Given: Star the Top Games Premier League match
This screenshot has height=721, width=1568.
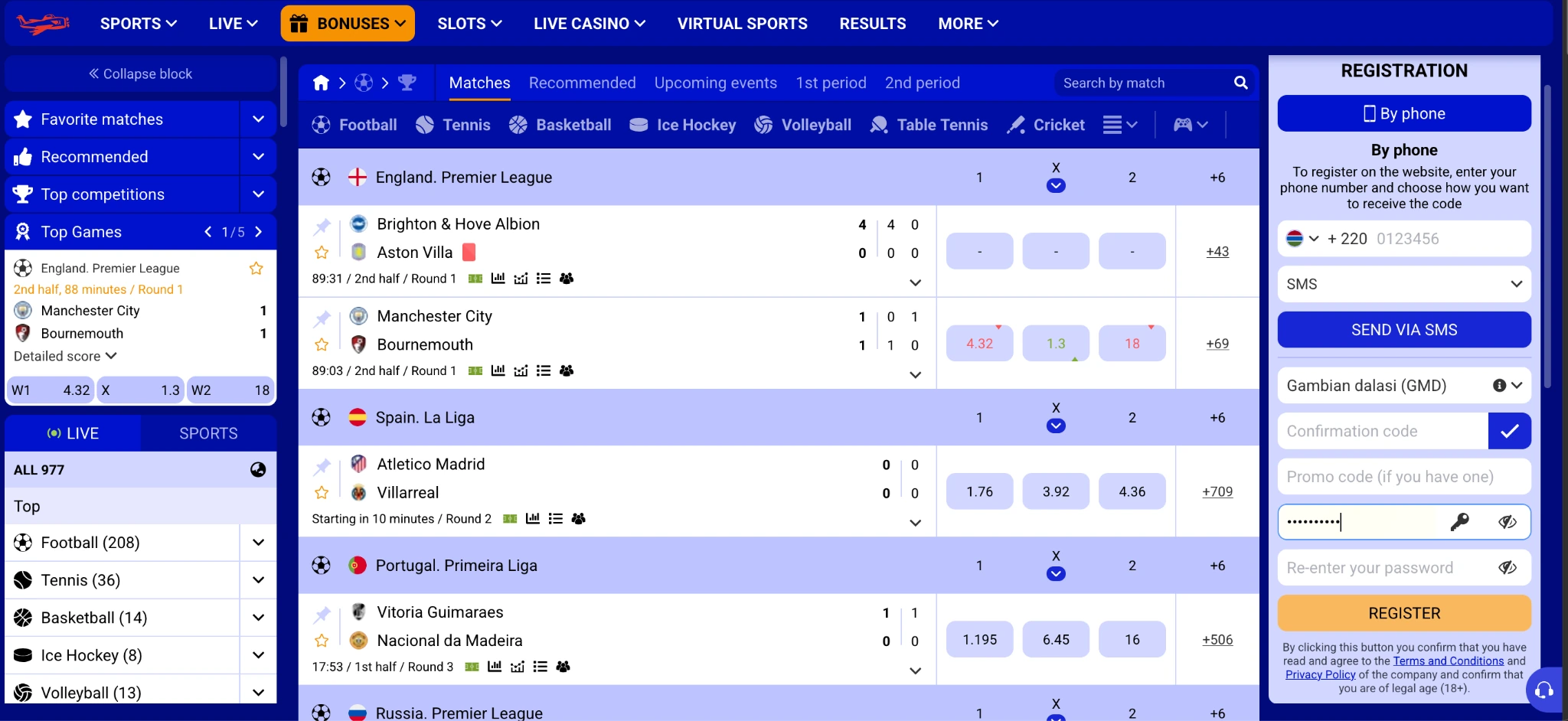Looking at the screenshot, I should (256, 269).
